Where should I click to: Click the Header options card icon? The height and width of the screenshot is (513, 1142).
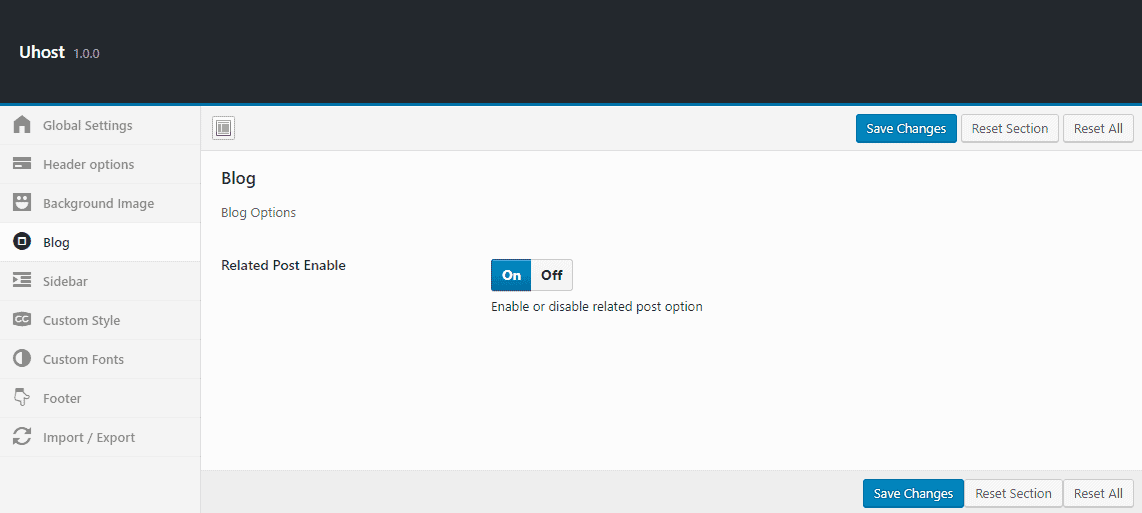[22, 164]
